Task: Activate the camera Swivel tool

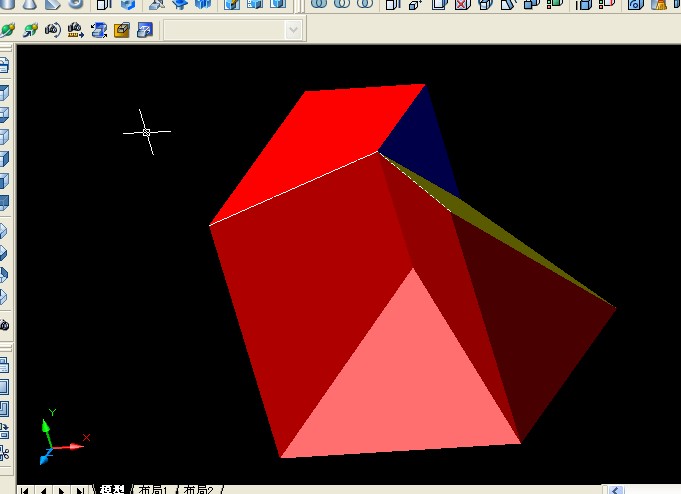Action: pos(53,30)
